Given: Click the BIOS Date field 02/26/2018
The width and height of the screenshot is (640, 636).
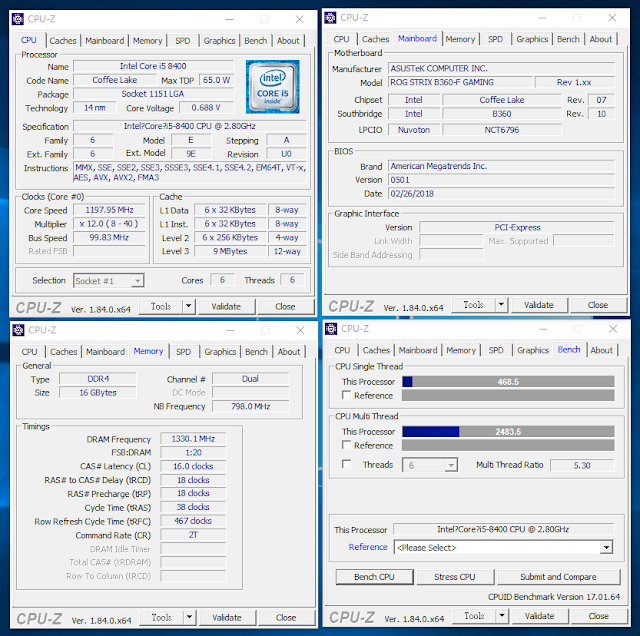Looking at the screenshot, I should (x=502, y=194).
